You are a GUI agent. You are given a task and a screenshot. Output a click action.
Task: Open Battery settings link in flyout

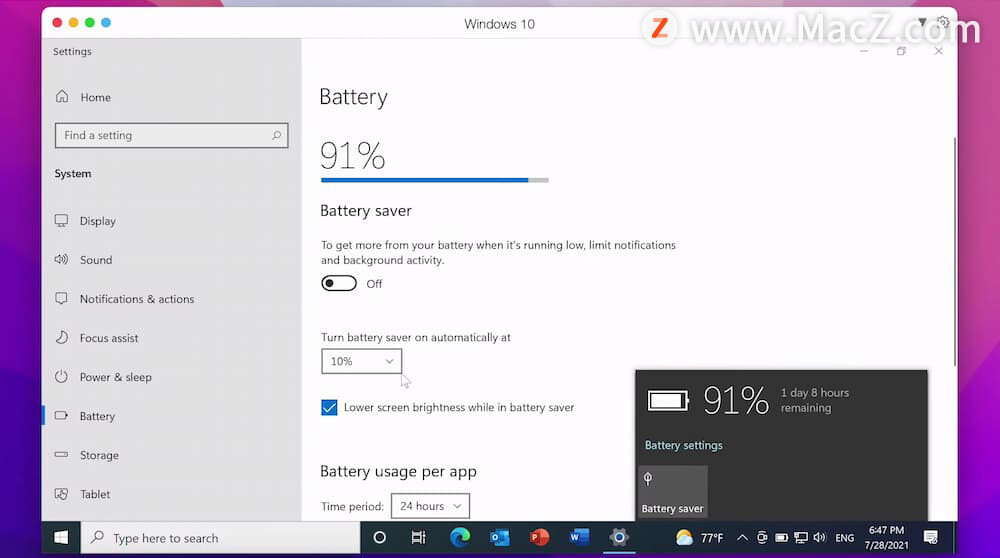click(x=684, y=445)
